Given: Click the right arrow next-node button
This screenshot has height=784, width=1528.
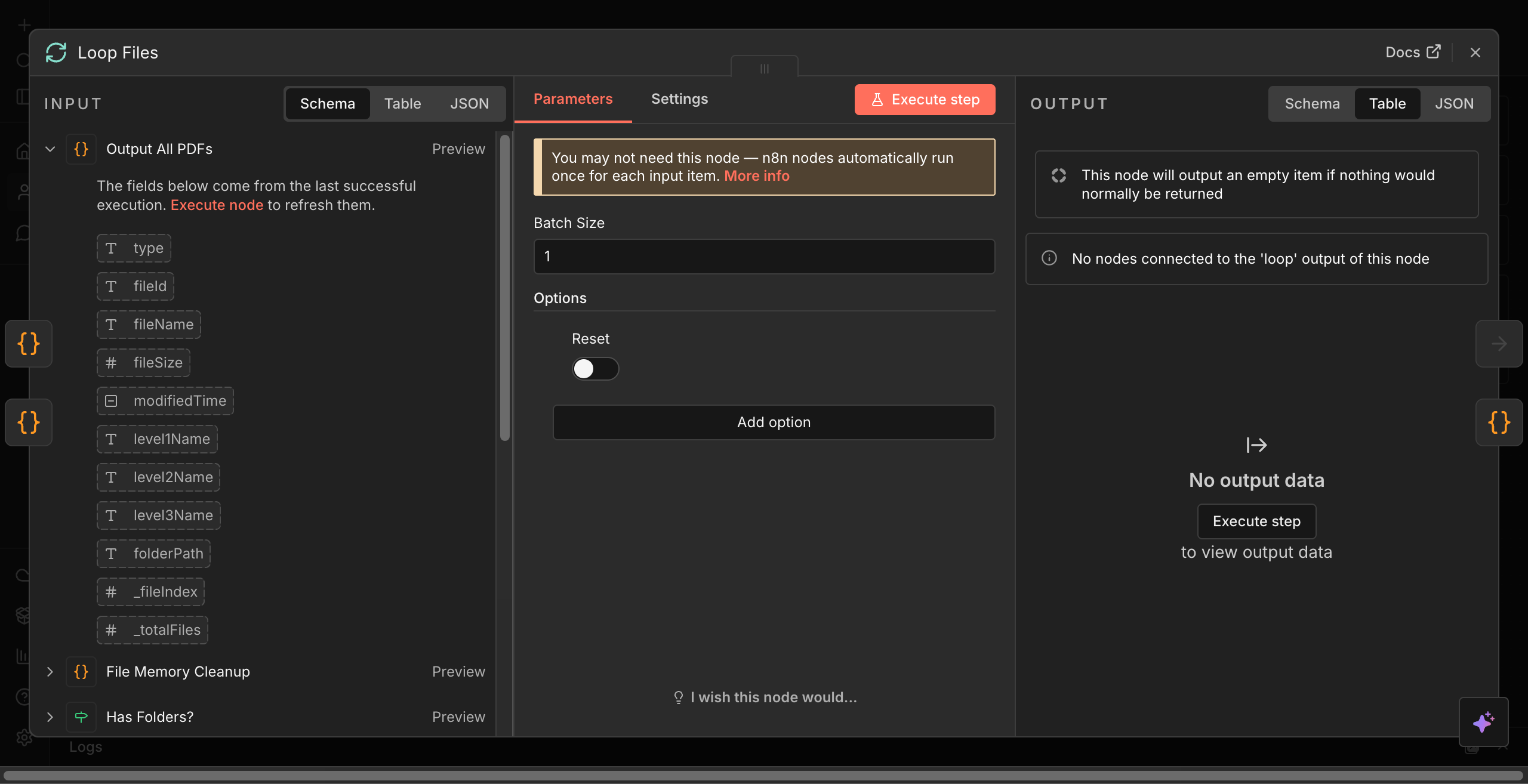Looking at the screenshot, I should (1499, 344).
